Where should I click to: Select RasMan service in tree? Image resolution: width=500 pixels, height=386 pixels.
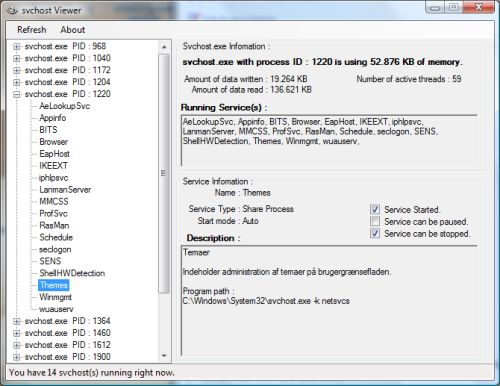pos(54,225)
